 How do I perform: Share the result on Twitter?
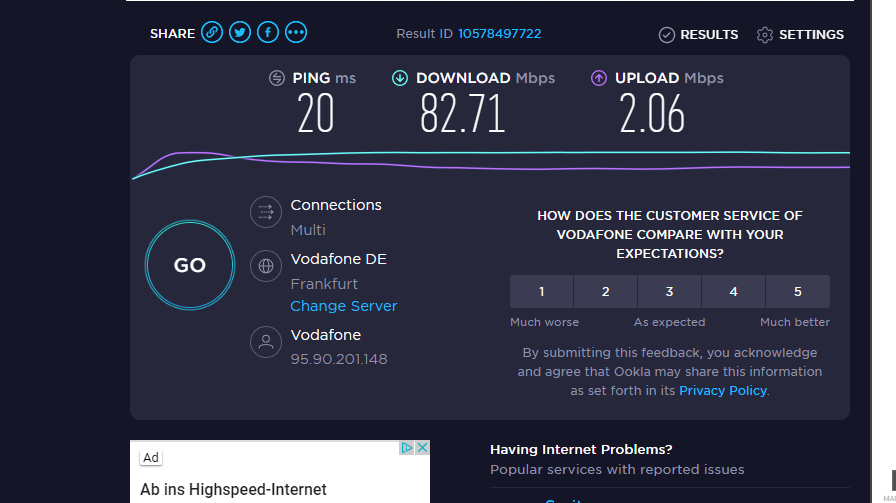(240, 33)
